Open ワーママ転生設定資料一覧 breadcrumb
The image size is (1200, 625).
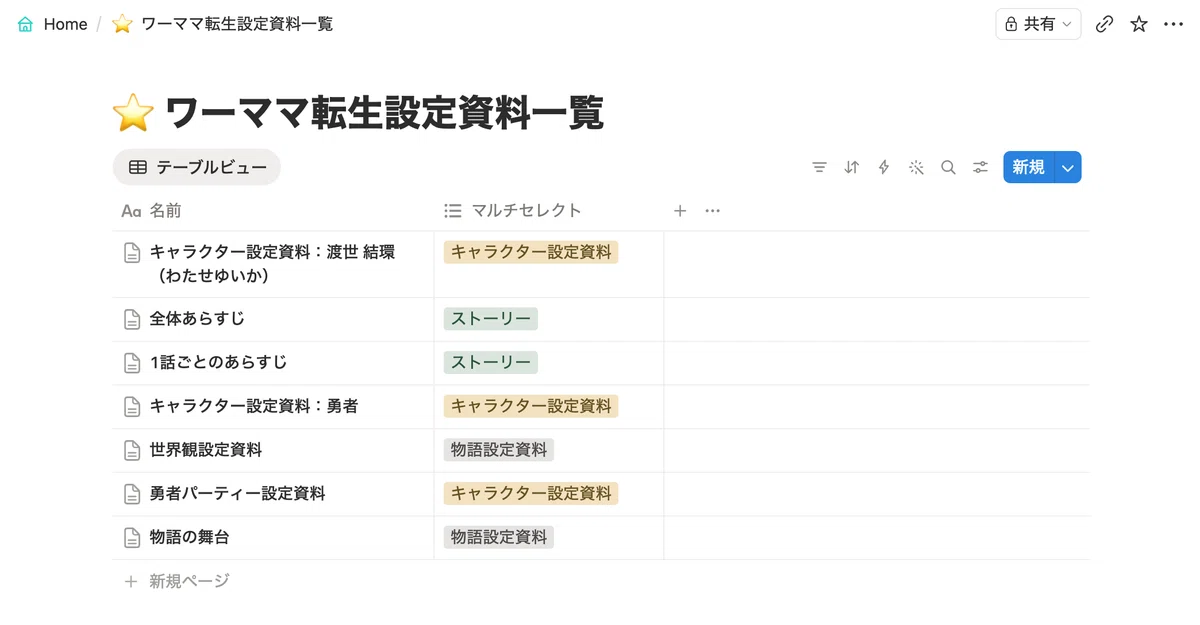237,24
